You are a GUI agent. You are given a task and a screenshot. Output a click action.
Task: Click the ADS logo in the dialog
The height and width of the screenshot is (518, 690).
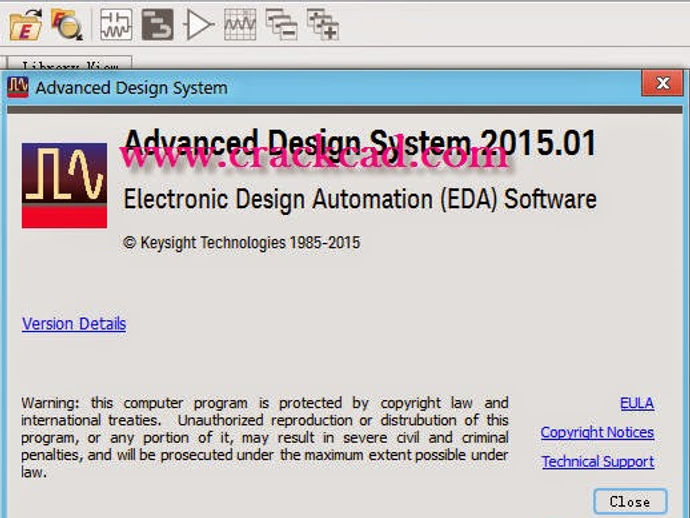(x=64, y=185)
